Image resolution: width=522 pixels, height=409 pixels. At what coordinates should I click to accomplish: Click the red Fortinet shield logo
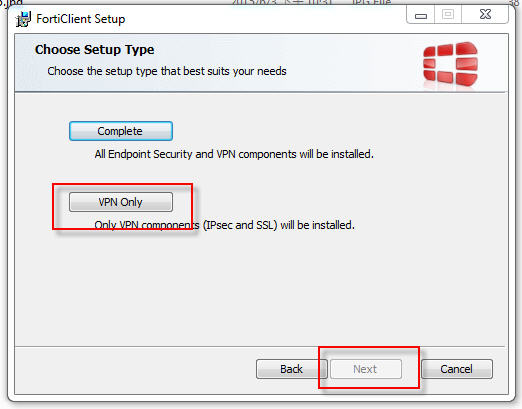450,63
